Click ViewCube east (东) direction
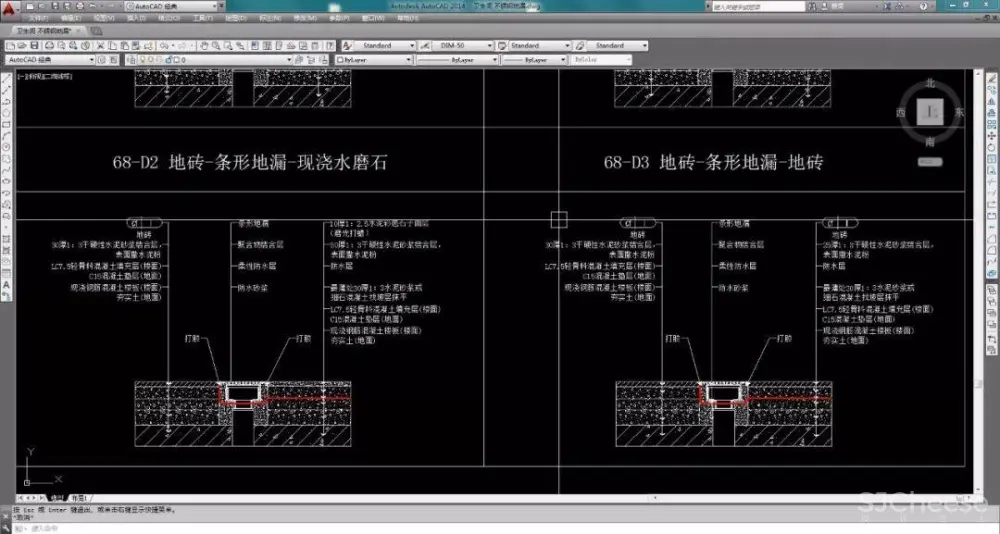The width and height of the screenshot is (1000, 534). point(959,112)
